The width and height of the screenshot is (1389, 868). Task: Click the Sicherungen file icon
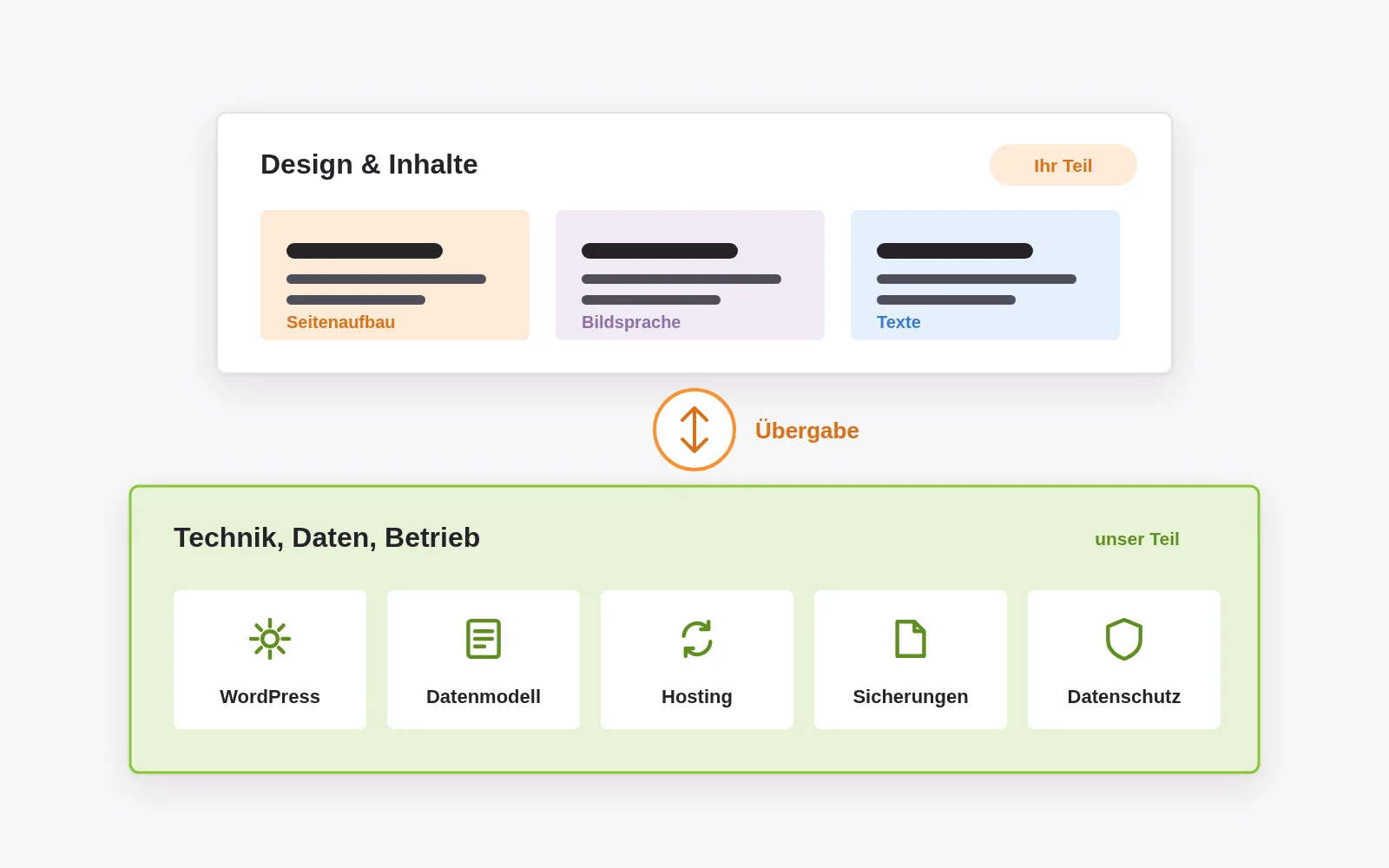coord(911,639)
